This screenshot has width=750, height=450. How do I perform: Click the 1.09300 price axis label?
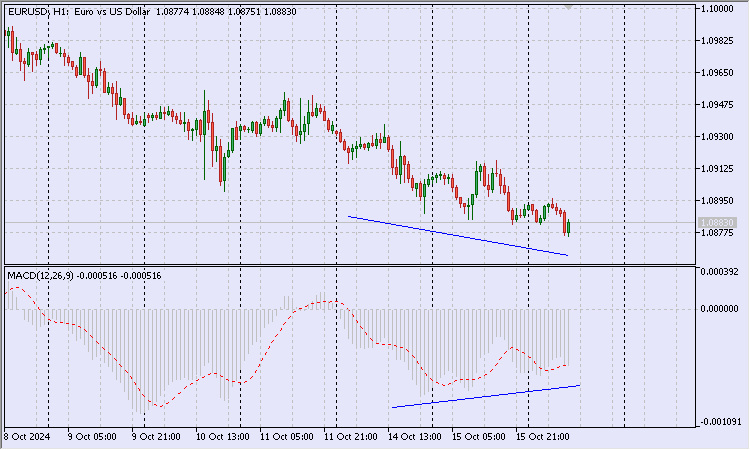click(x=717, y=137)
